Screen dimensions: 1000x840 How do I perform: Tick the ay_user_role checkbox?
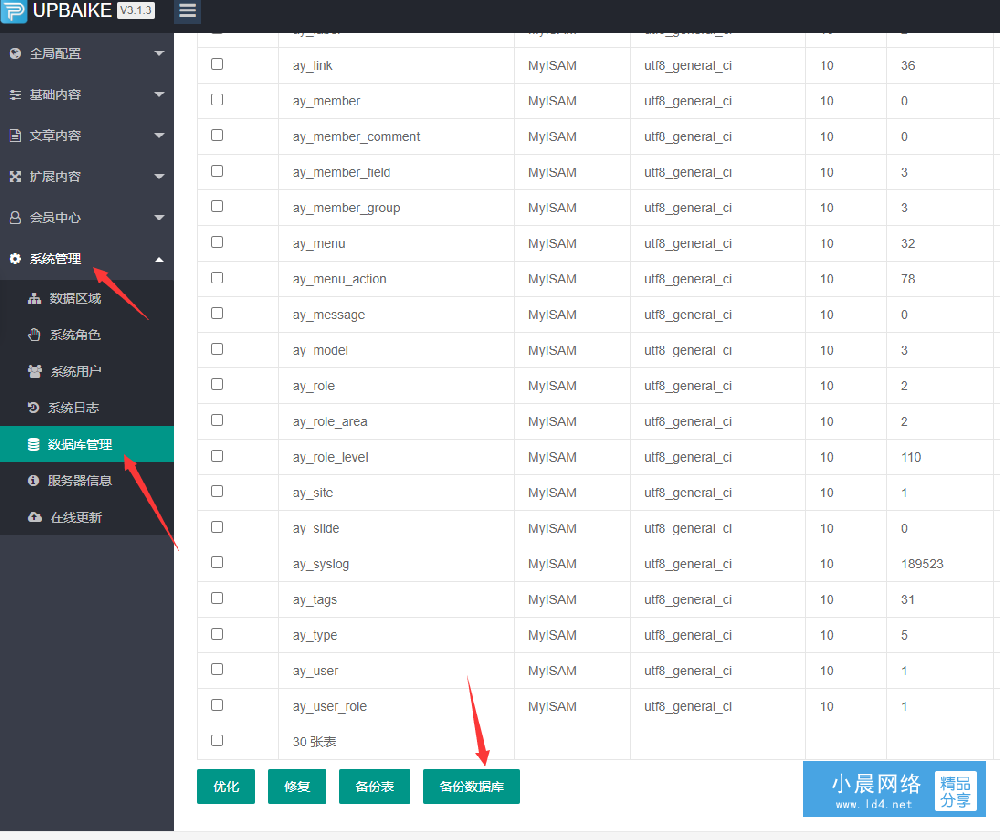[x=217, y=705]
